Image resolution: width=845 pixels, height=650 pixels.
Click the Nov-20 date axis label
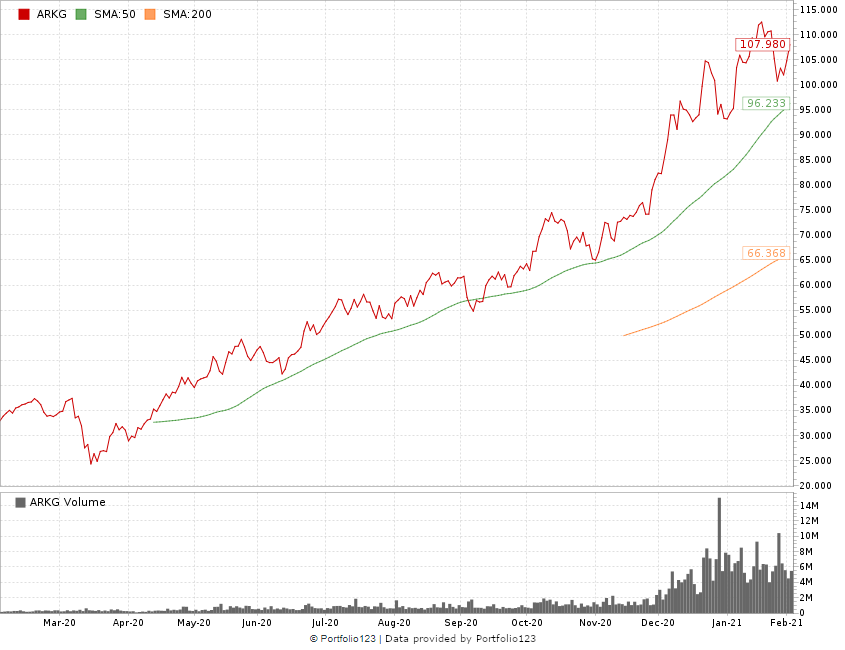(595, 623)
